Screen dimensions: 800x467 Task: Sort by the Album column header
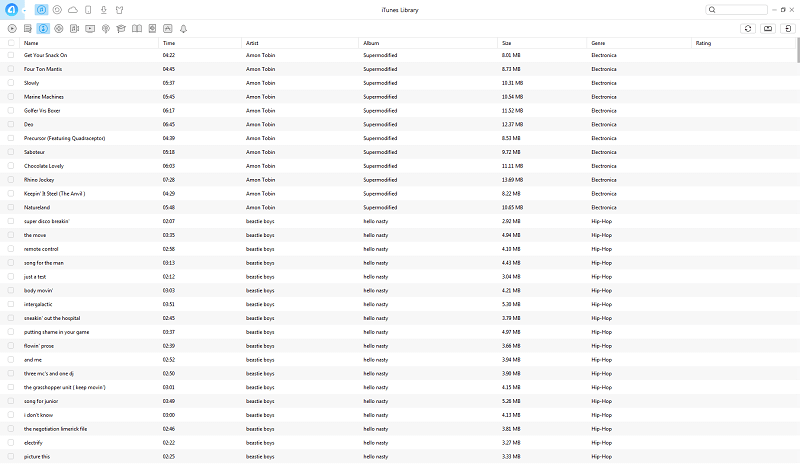[428, 43]
